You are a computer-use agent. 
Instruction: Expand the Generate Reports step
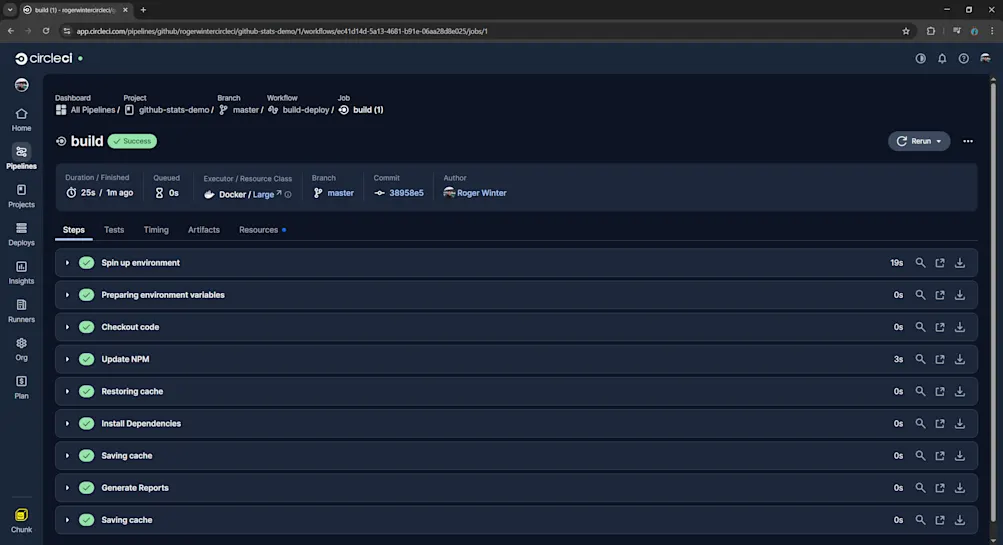67,487
